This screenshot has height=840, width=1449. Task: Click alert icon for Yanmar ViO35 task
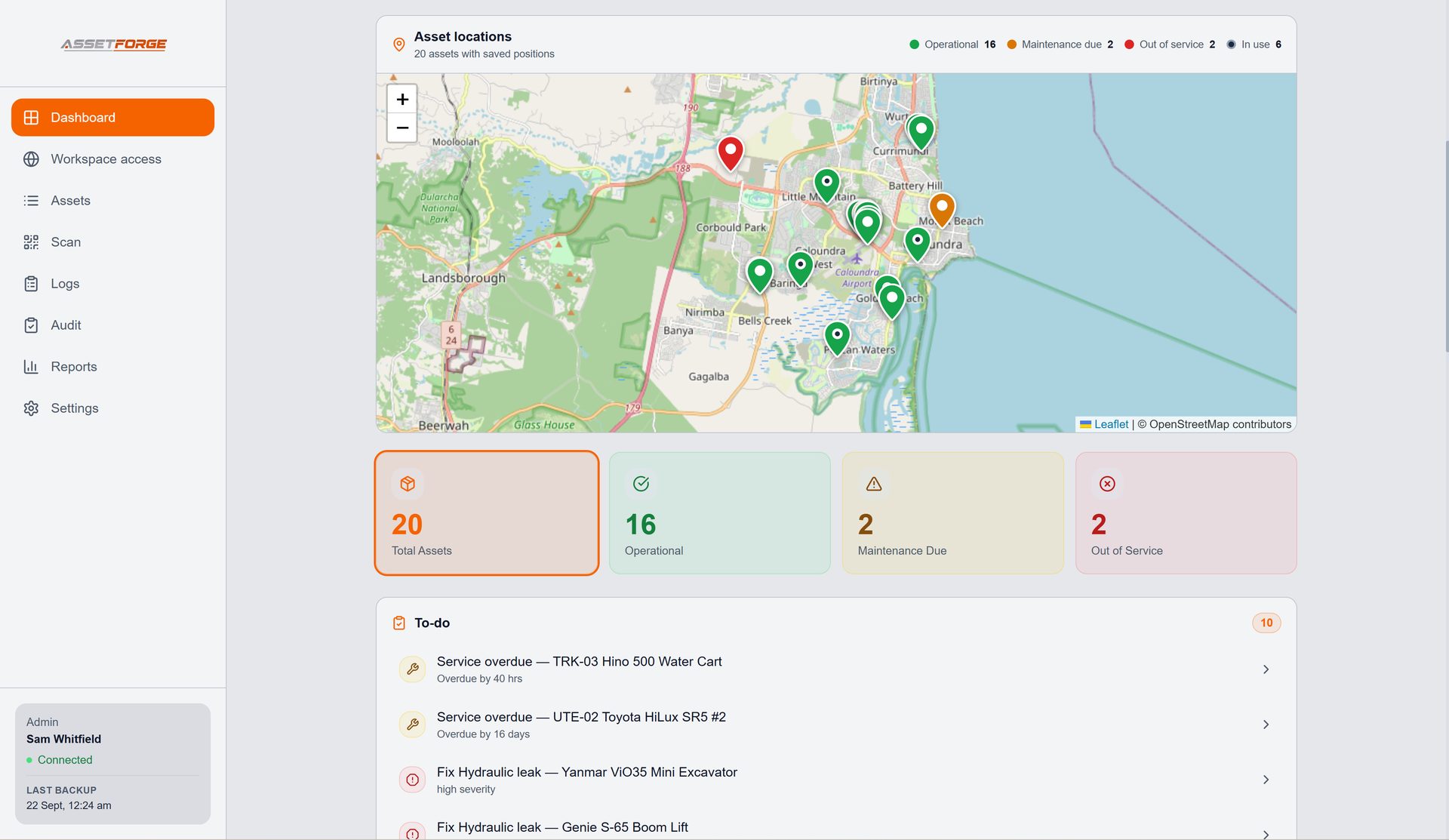pos(412,780)
